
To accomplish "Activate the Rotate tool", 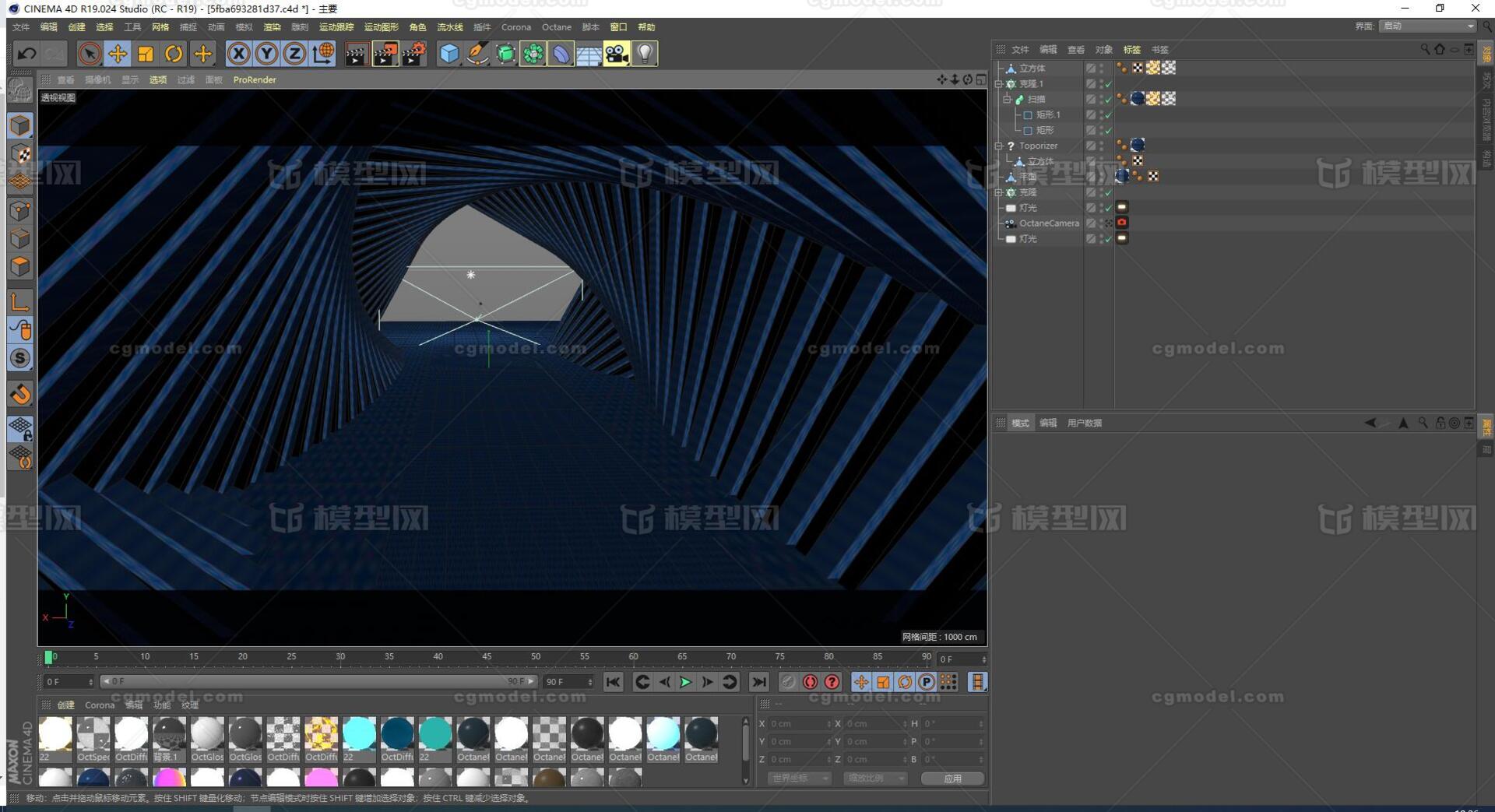I will coord(174,54).
